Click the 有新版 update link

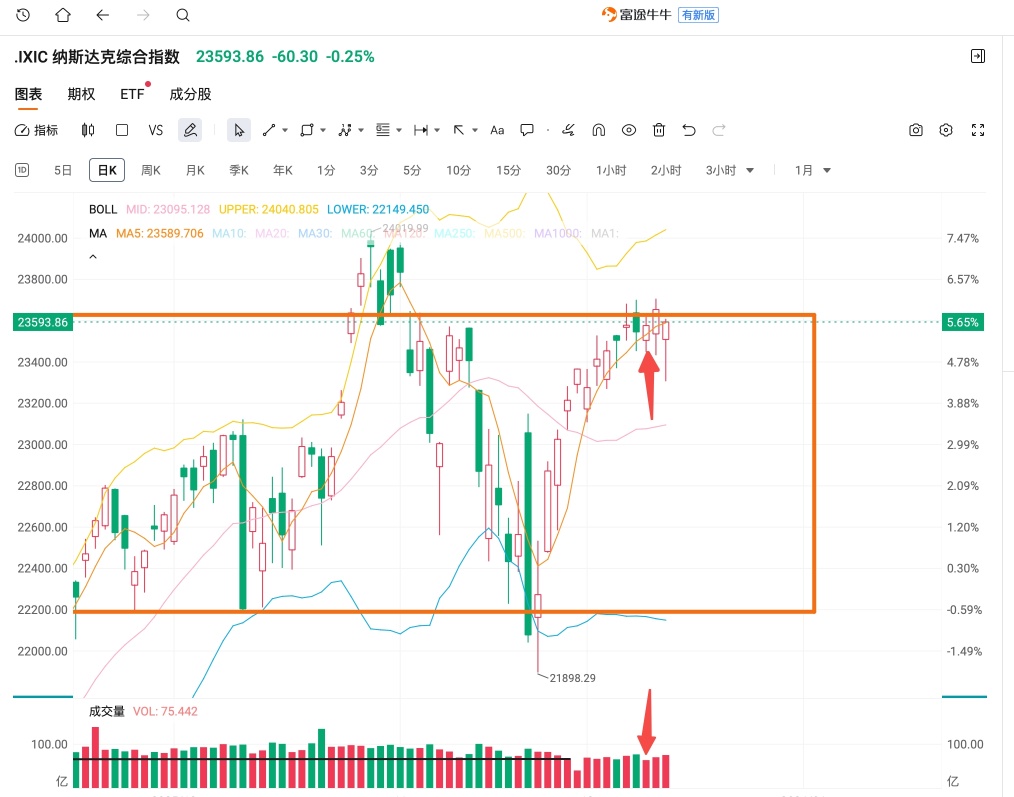click(698, 15)
